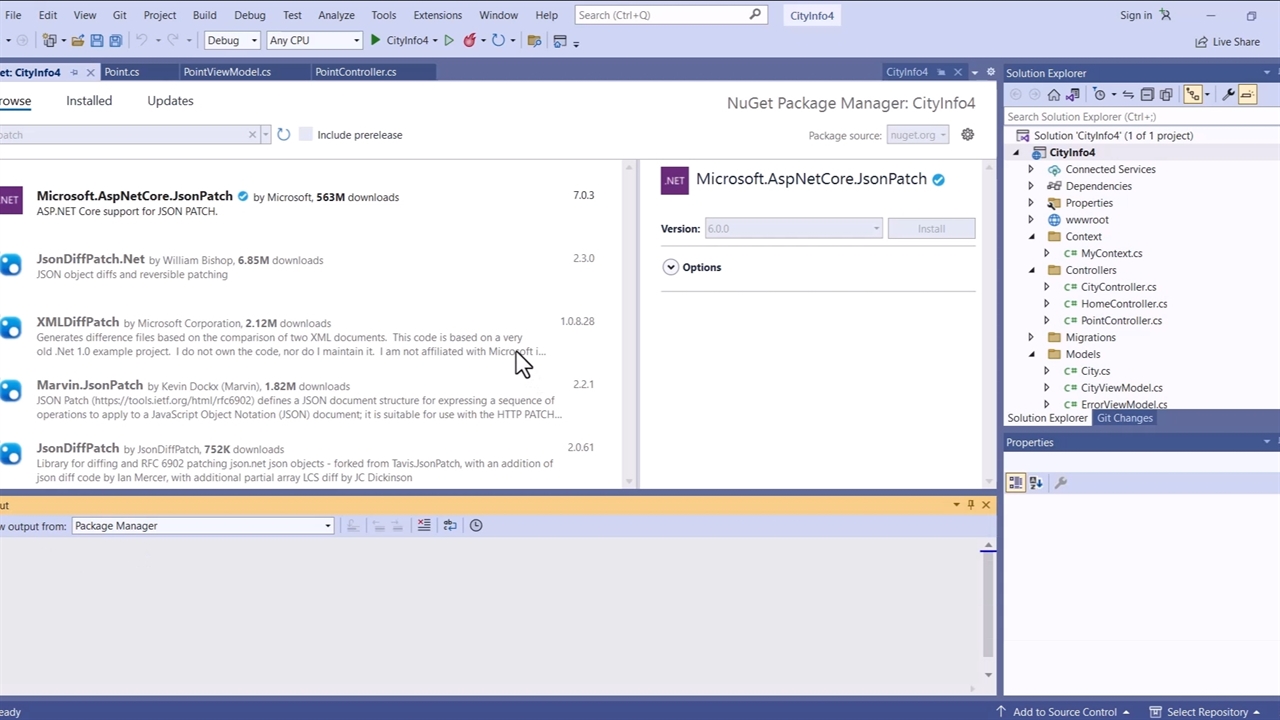This screenshot has width=1280, height=720.
Task: Open the Extensions menu
Action: click(437, 15)
